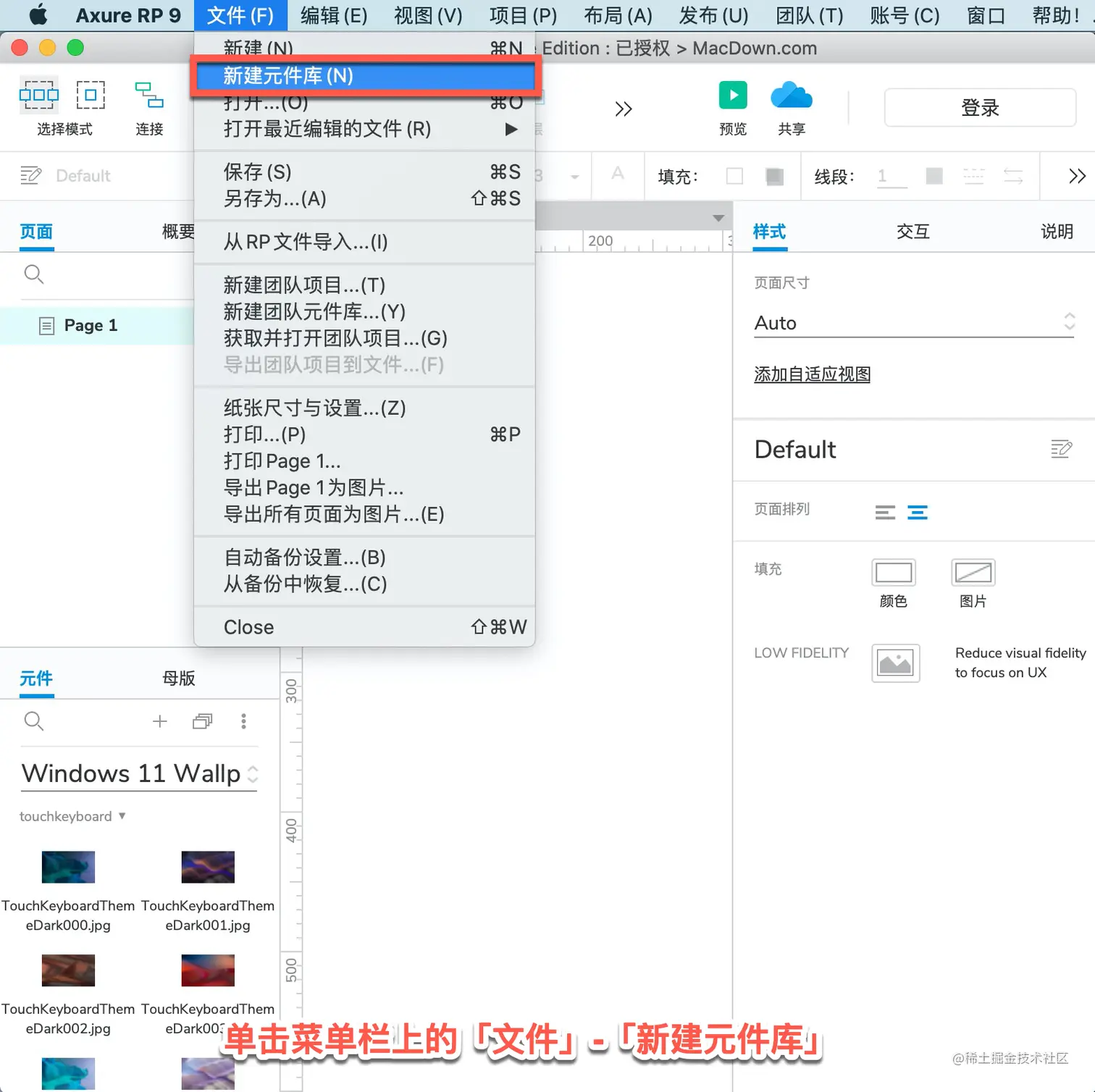Pick the line color swatch
Image resolution: width=1095 pixels, height=1092 pixels.
pyautogui.click(x=935, y=176)
